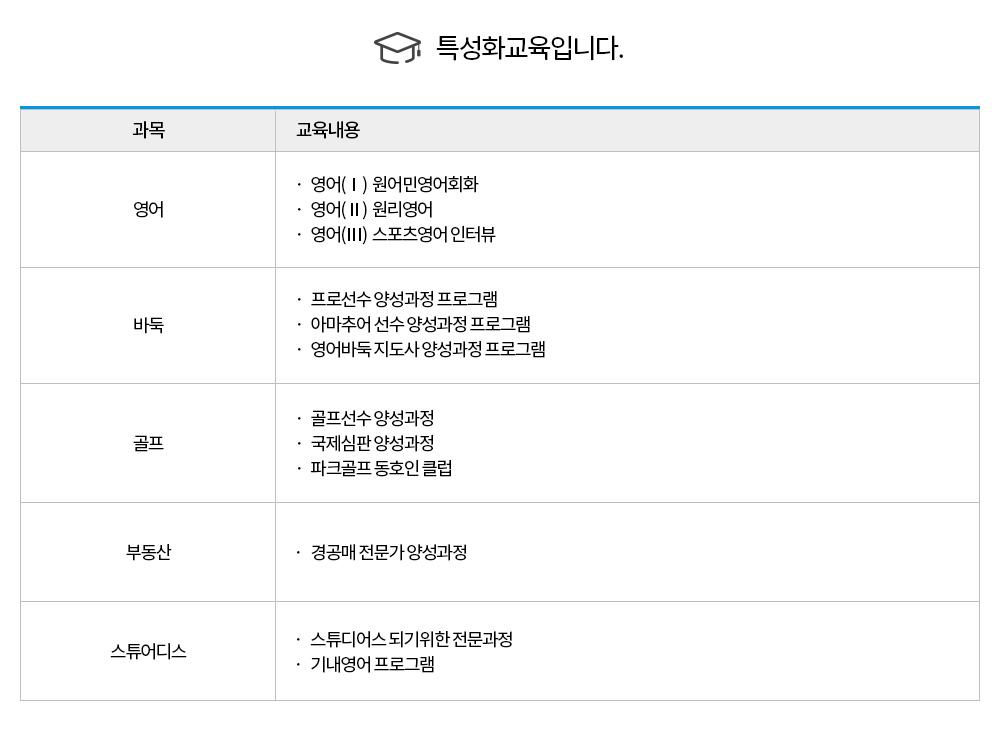Click 영어(III) 스포츠영어 인터뷰 item
Screen dimensions: 1000x742
tap(403, 234)
